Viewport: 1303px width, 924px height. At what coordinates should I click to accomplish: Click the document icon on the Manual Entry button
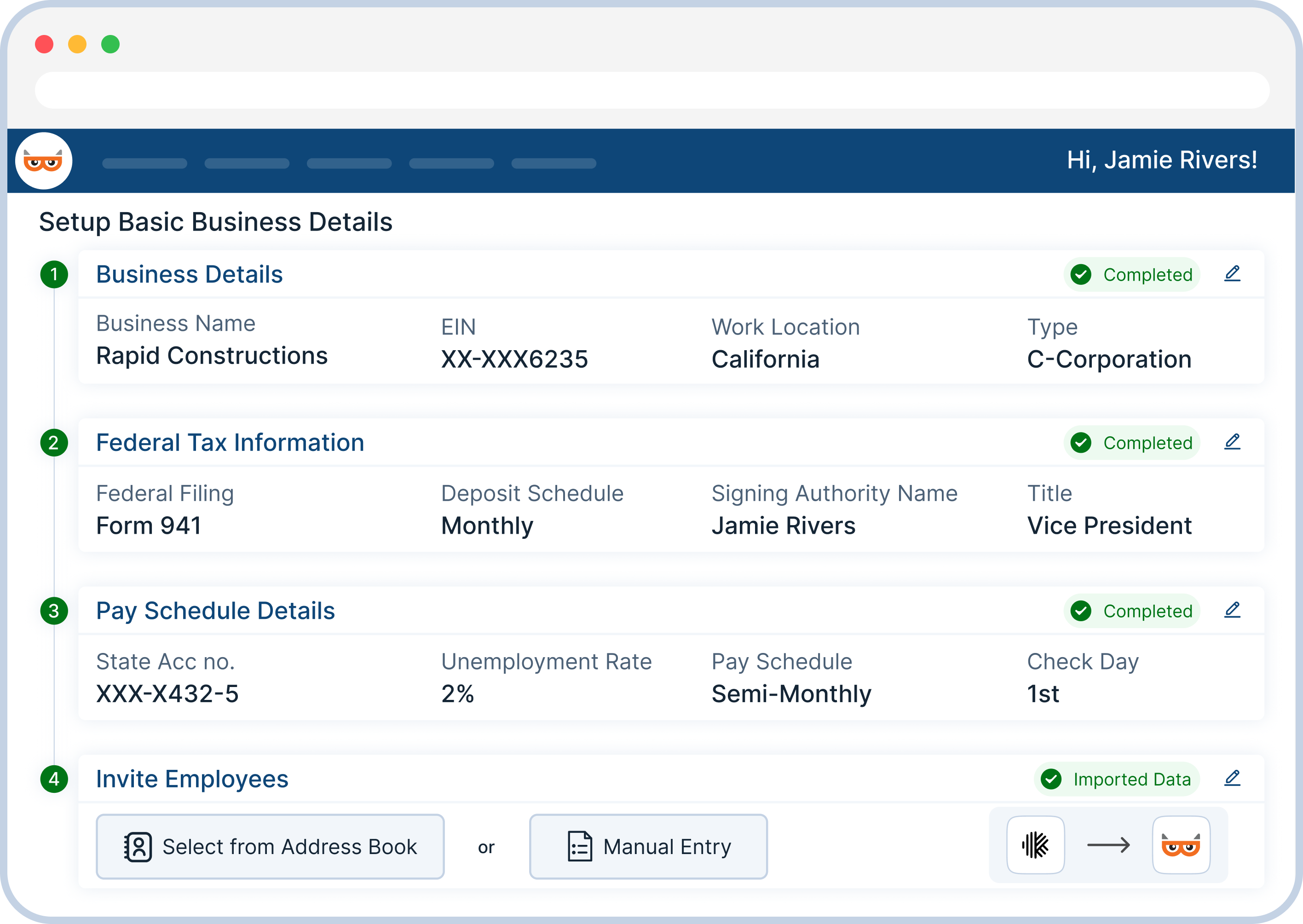coord(577,846)
